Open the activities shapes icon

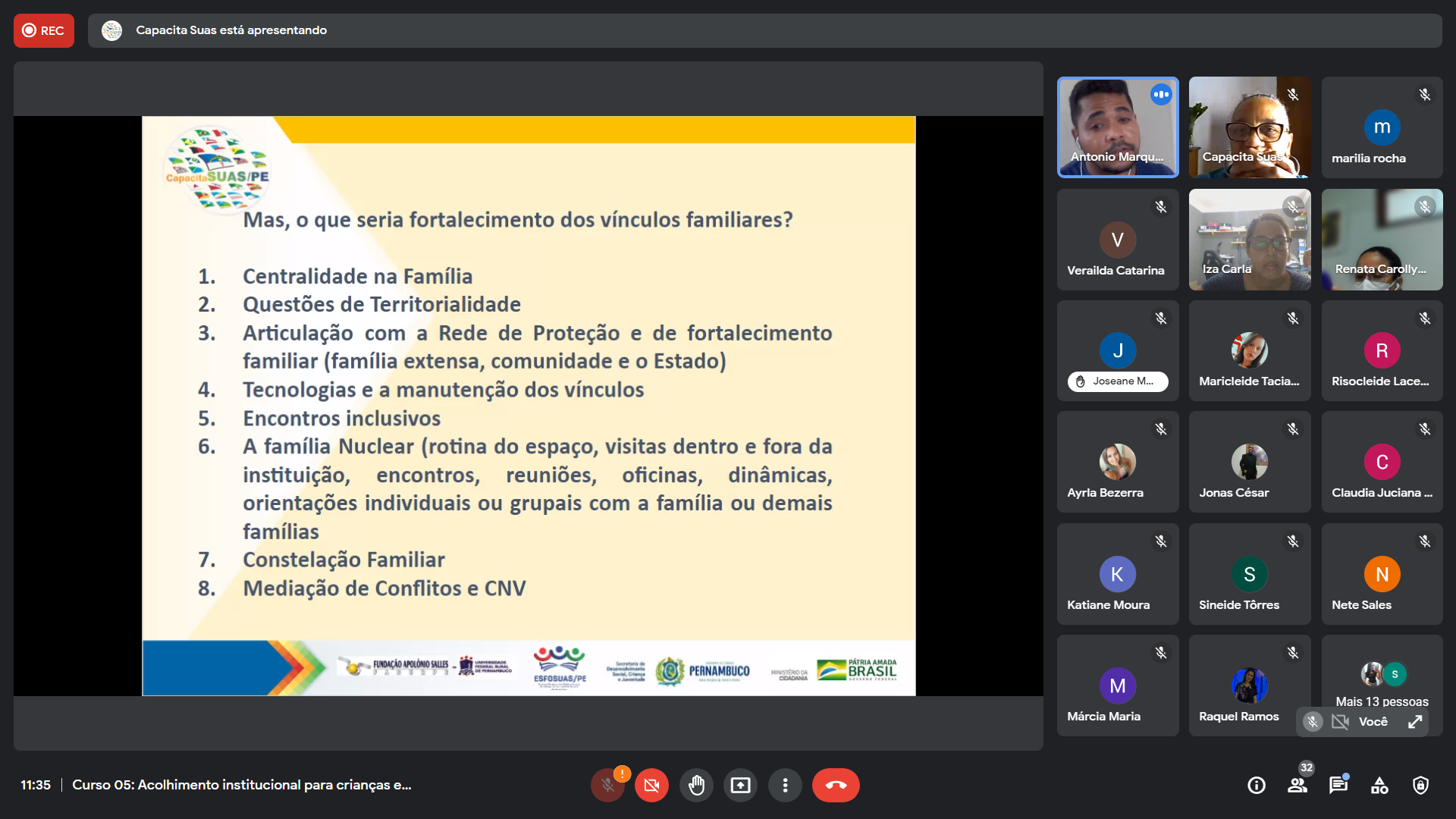(1379, 785)
